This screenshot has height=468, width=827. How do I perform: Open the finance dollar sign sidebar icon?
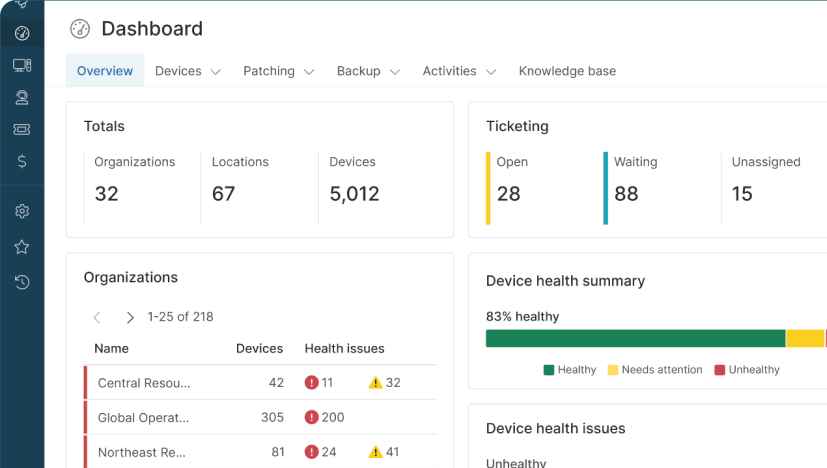tap(22, 161)
